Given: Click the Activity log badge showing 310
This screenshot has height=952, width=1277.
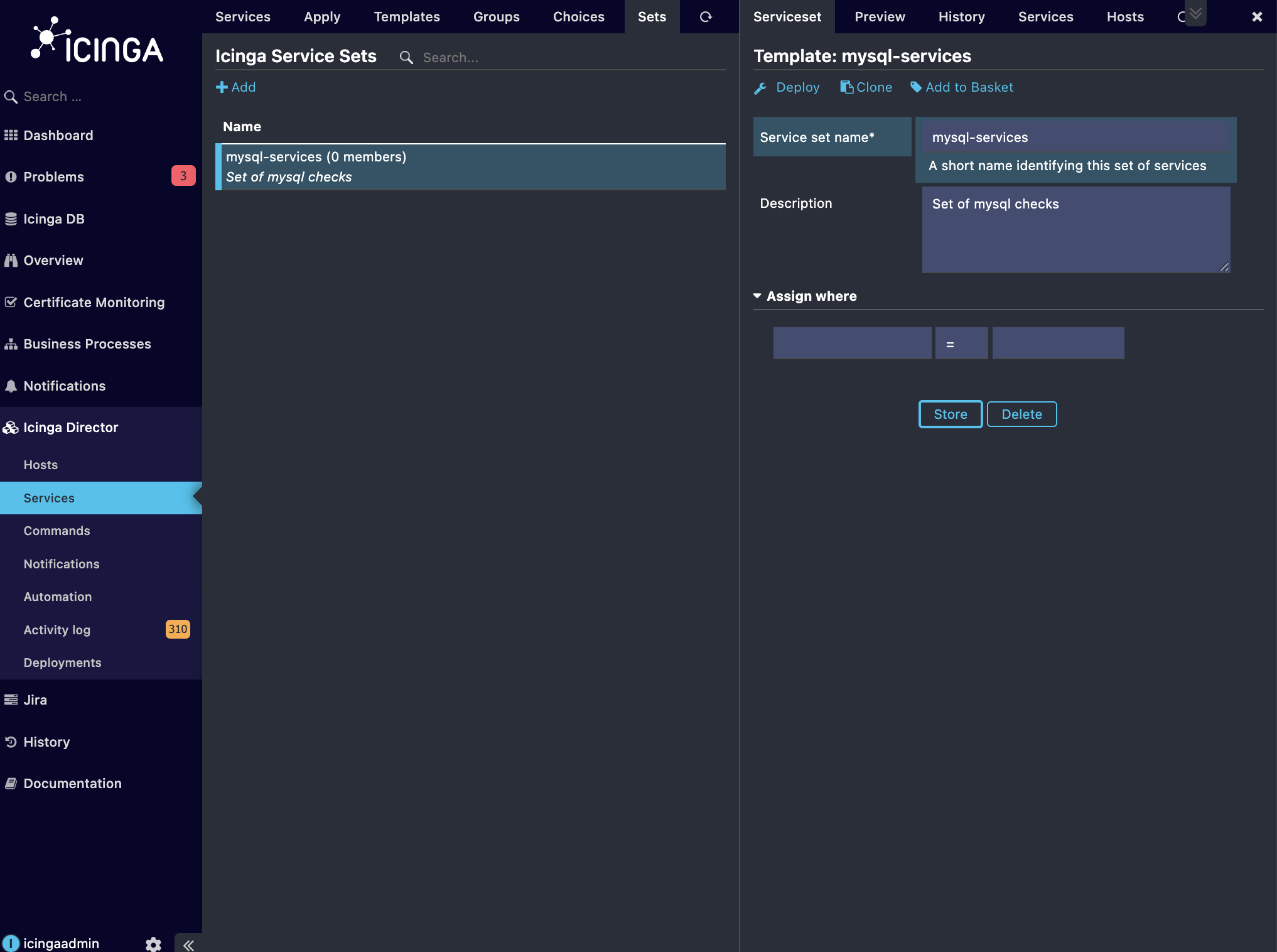Looking at the screenshot, I should pos(178,629).
